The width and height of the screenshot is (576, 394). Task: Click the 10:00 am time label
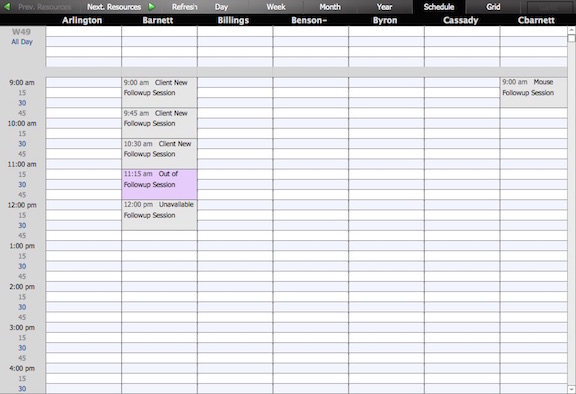tap(22, 123)
